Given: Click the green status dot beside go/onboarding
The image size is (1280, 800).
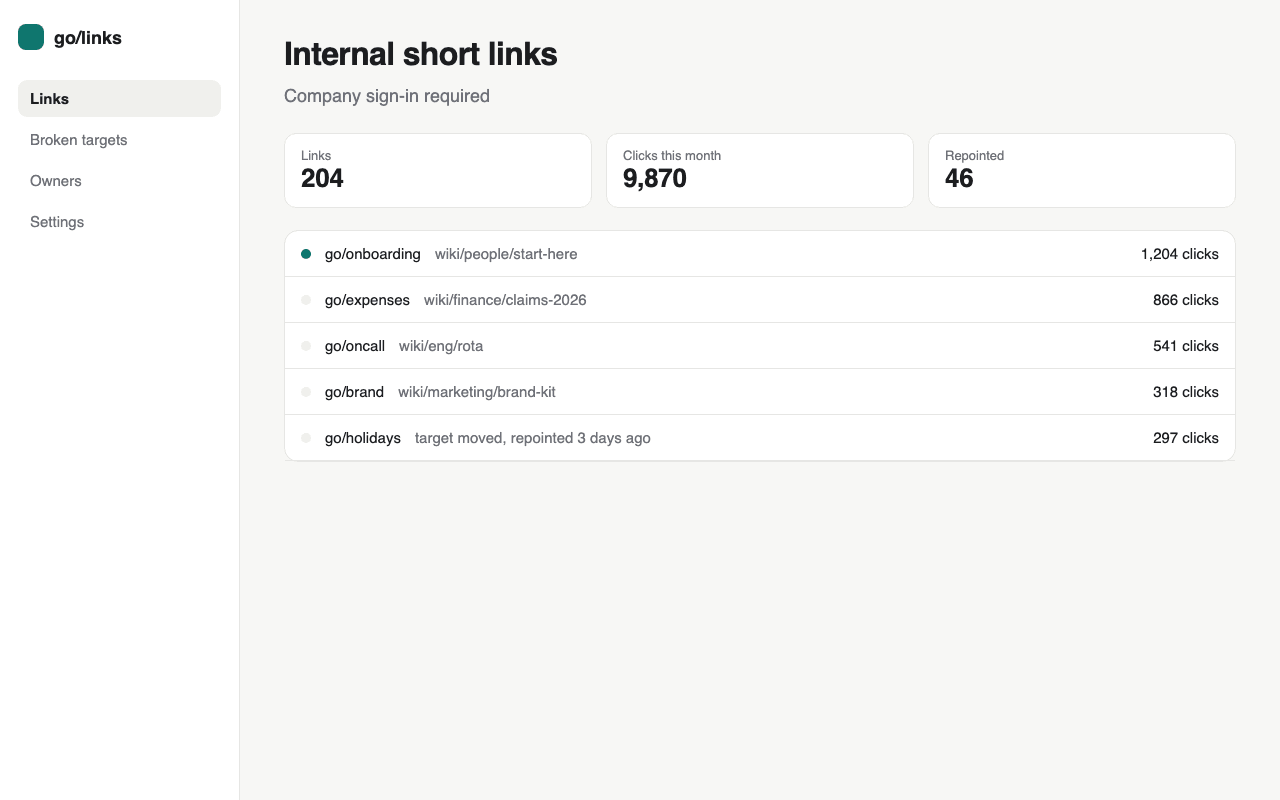Looking at the screenshot, I should [306, 254].
